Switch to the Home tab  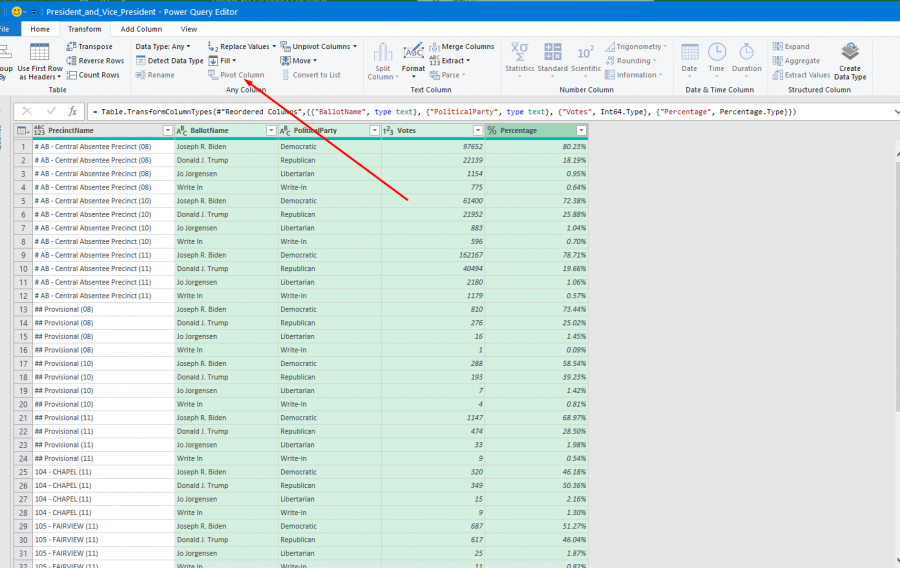40,29
